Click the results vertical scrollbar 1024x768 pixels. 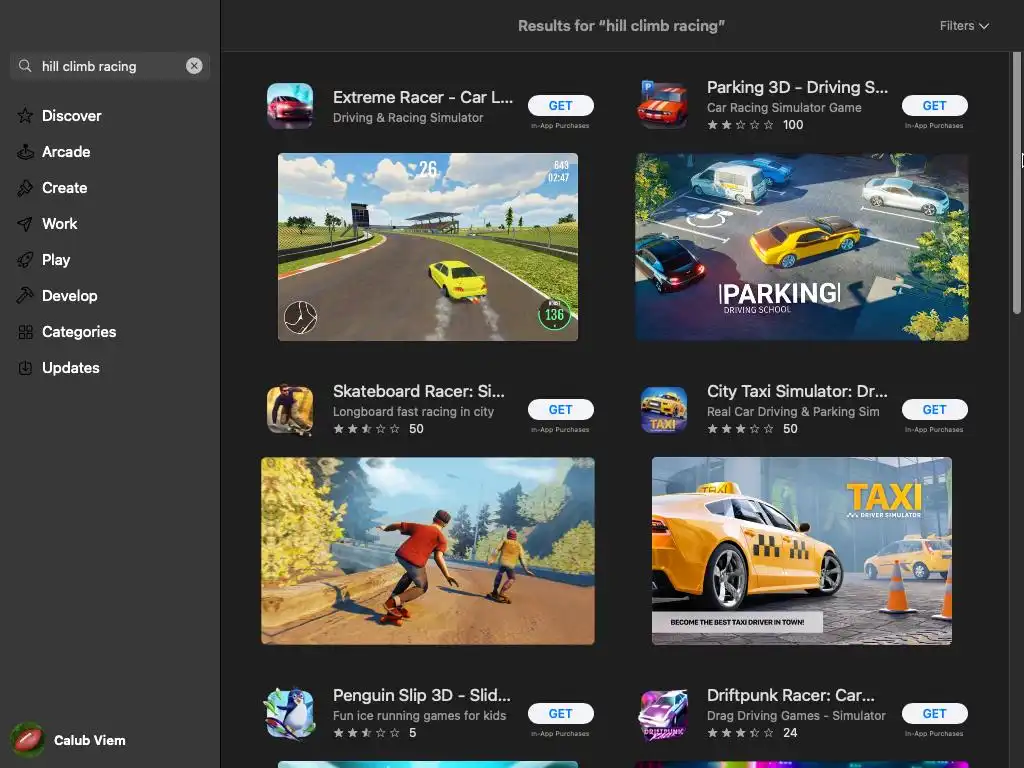(1016, 183)
